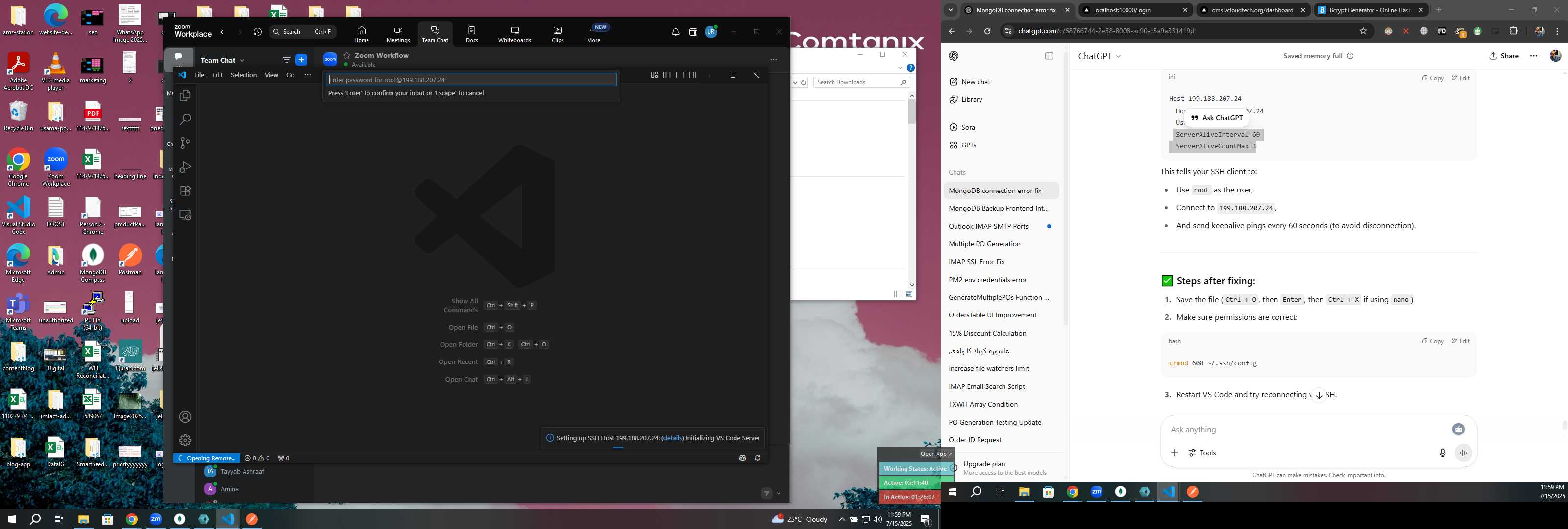Open notifications bell in VS Code status bar
Image resolution: width=1568 pixels, height=529 pixels.
757,458
